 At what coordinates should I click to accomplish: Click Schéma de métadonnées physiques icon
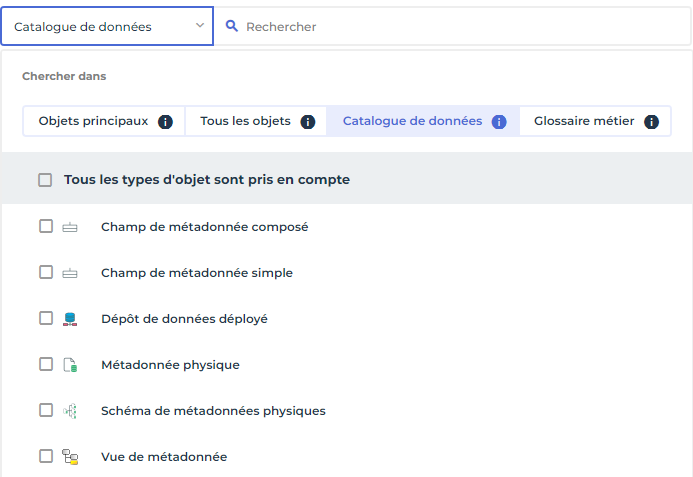(70, 411)
